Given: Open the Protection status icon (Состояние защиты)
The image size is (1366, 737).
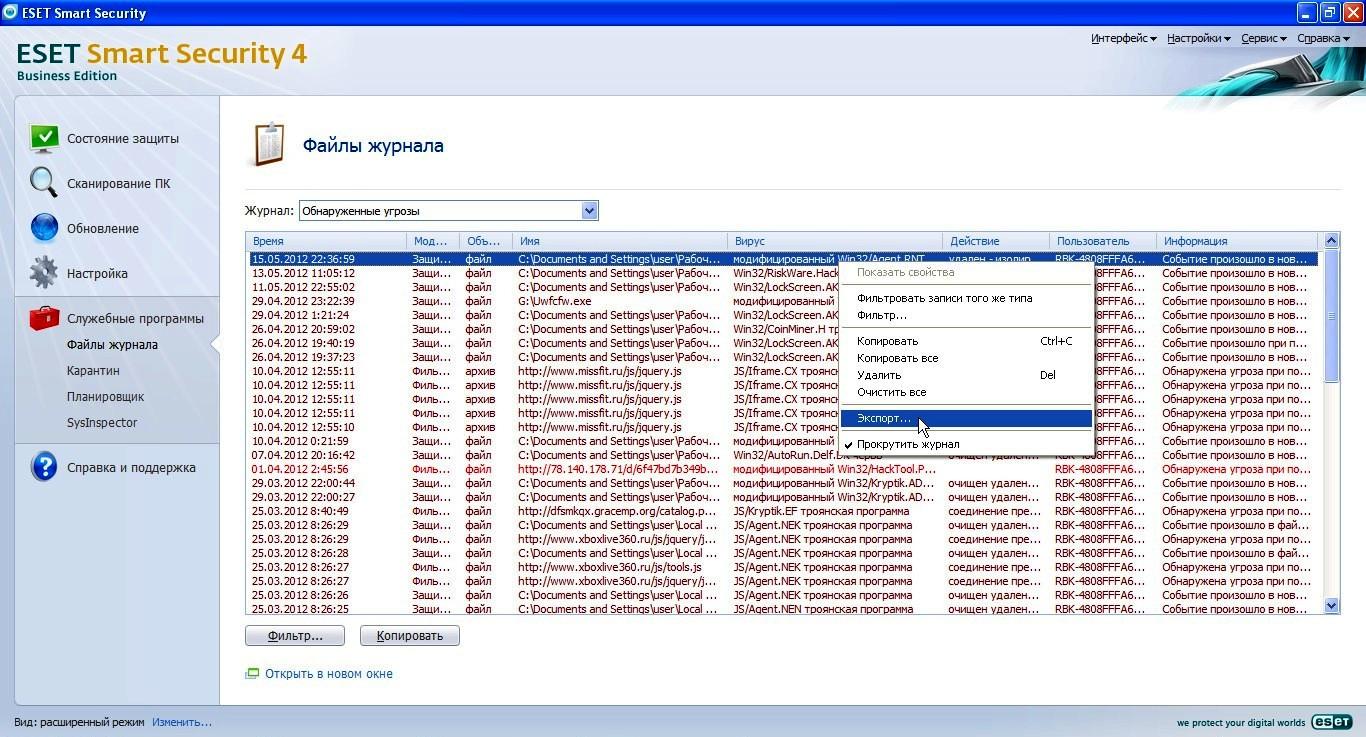Looking at the screenshot, I should click(44, 138).
